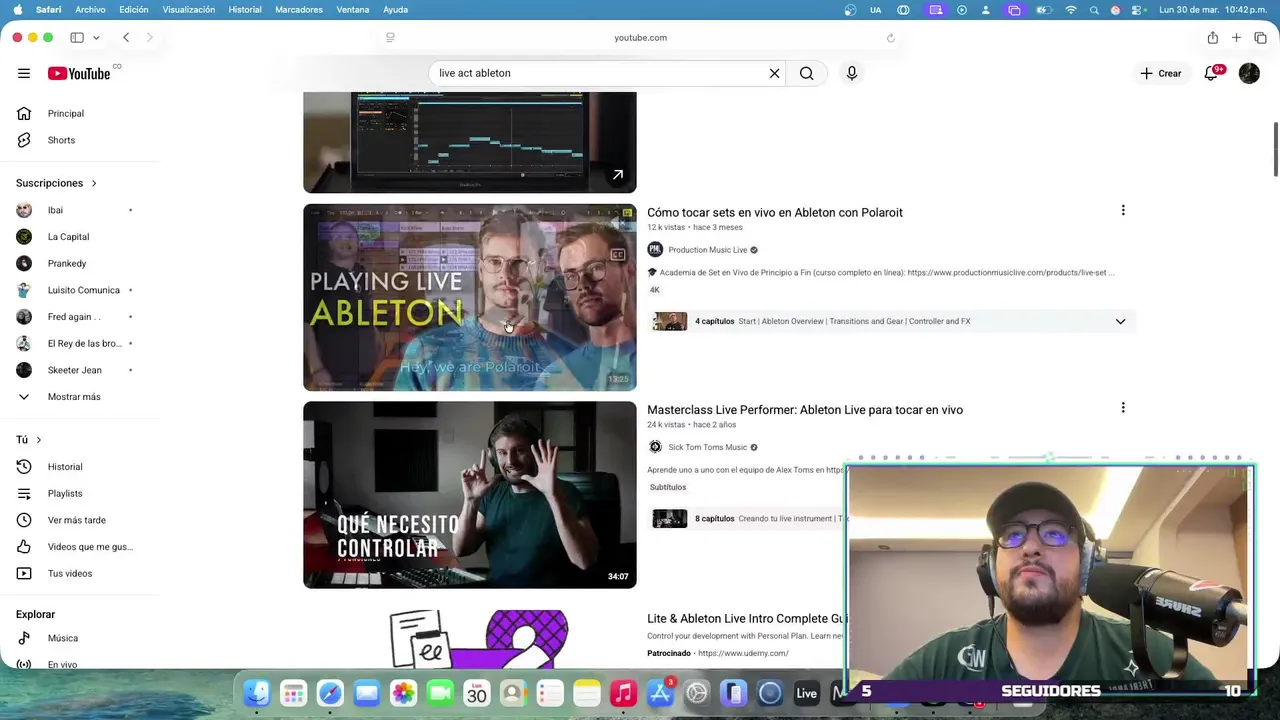1280x720 pixels.
Task: Open the Masterclass Live Performer title
Action: pyautogui.click(x=805, y=410)
